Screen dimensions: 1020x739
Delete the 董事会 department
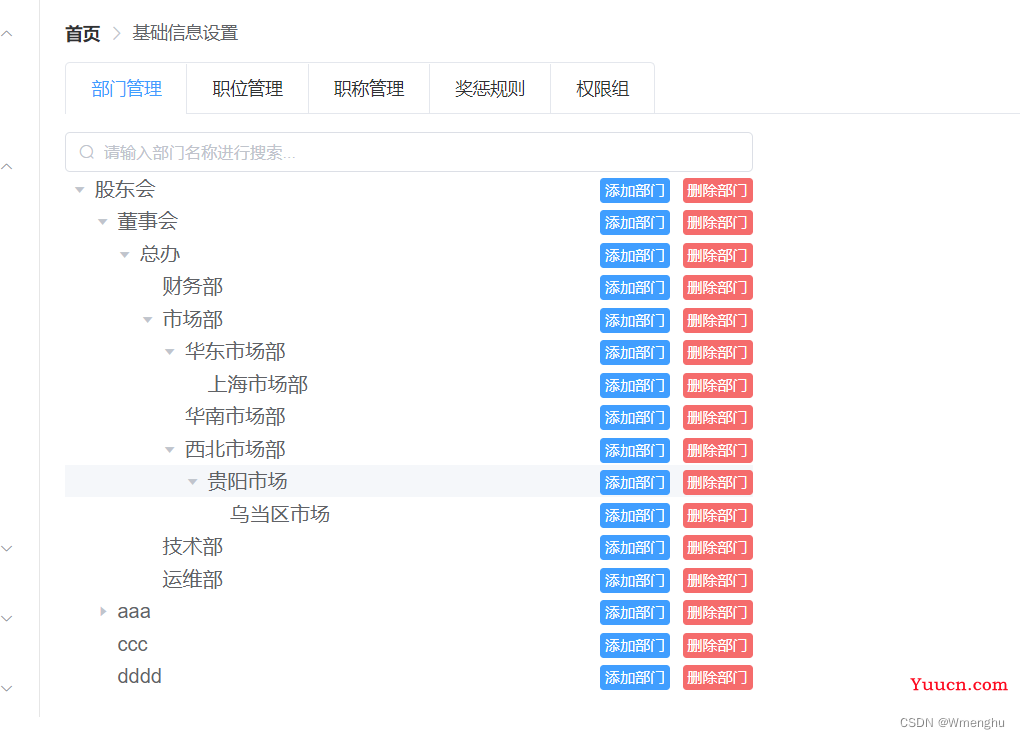(718, 222)
